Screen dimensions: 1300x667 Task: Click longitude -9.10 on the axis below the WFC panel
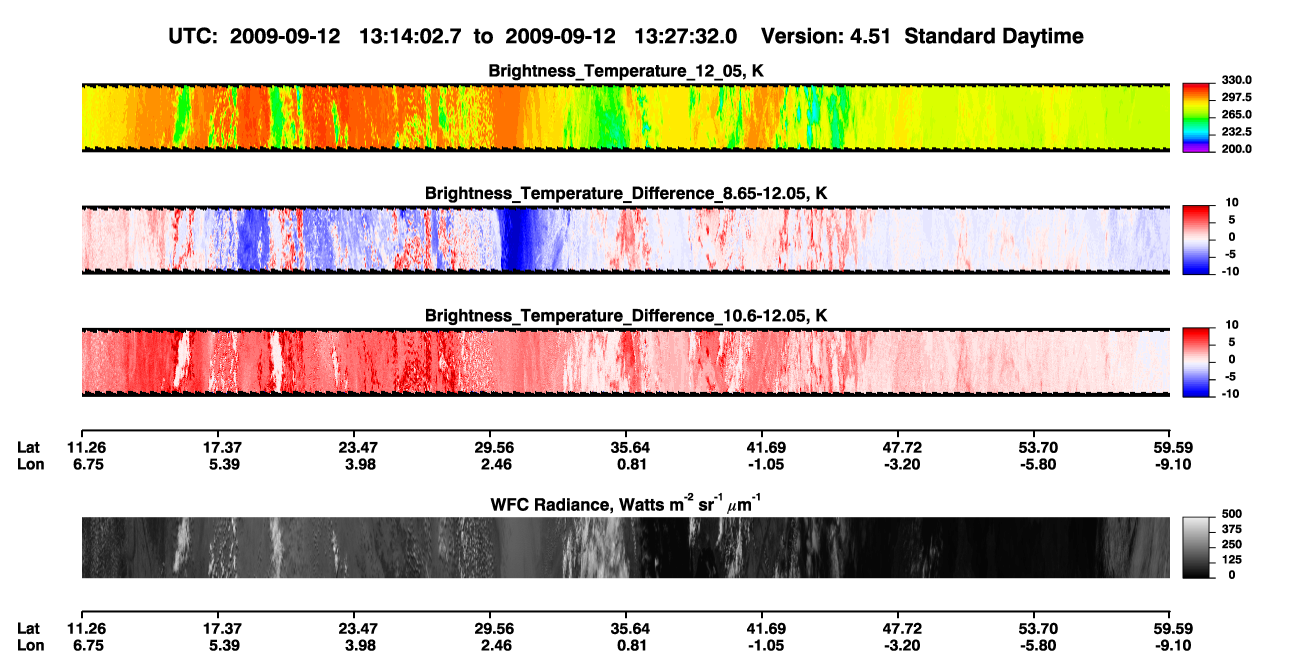coord(1174,645)
